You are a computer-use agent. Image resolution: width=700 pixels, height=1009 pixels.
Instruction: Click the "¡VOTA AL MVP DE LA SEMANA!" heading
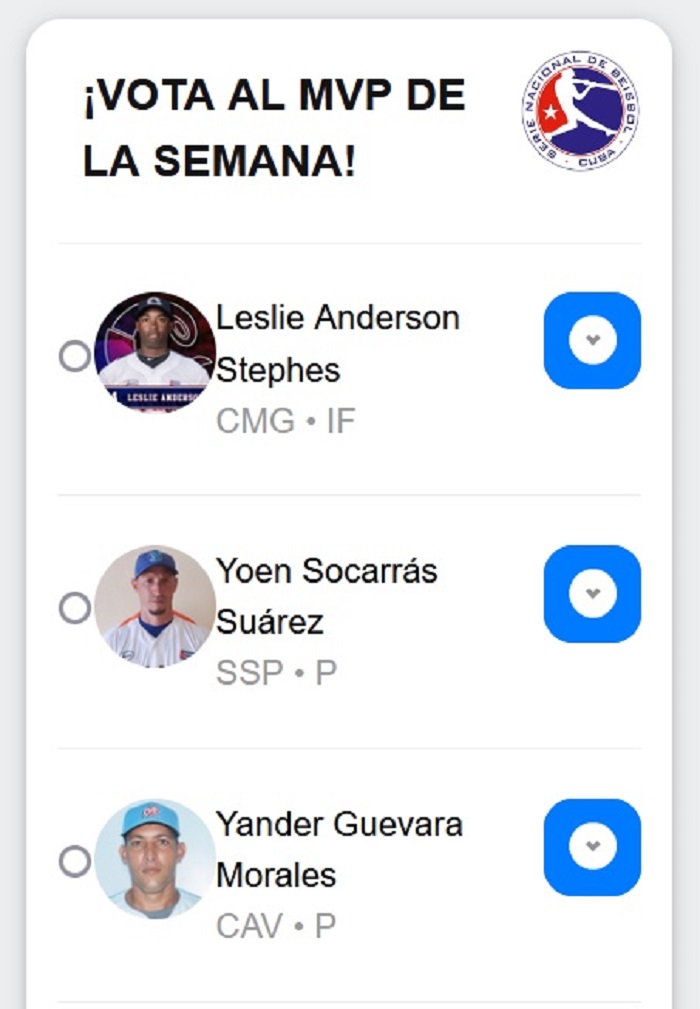274,128
